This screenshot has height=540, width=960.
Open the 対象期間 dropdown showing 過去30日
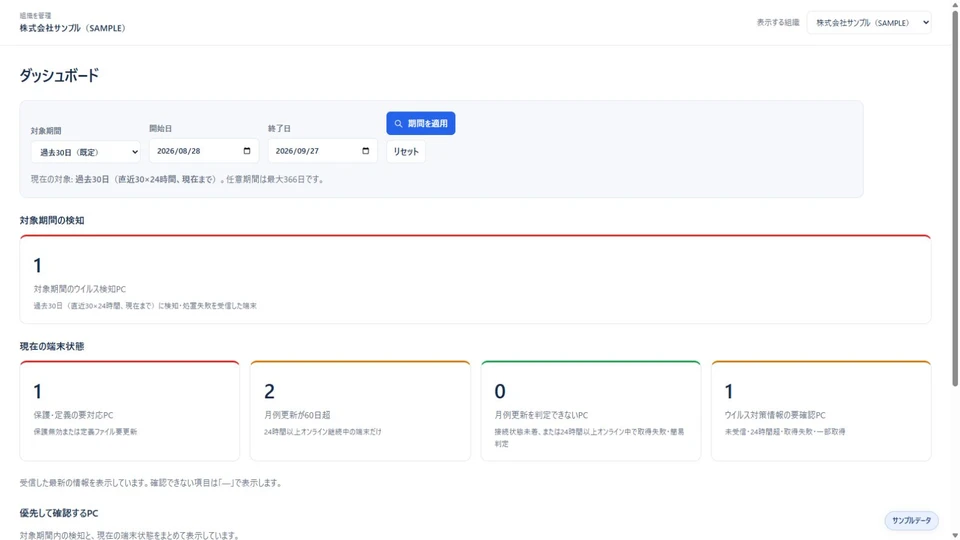(x=86, y=152)
